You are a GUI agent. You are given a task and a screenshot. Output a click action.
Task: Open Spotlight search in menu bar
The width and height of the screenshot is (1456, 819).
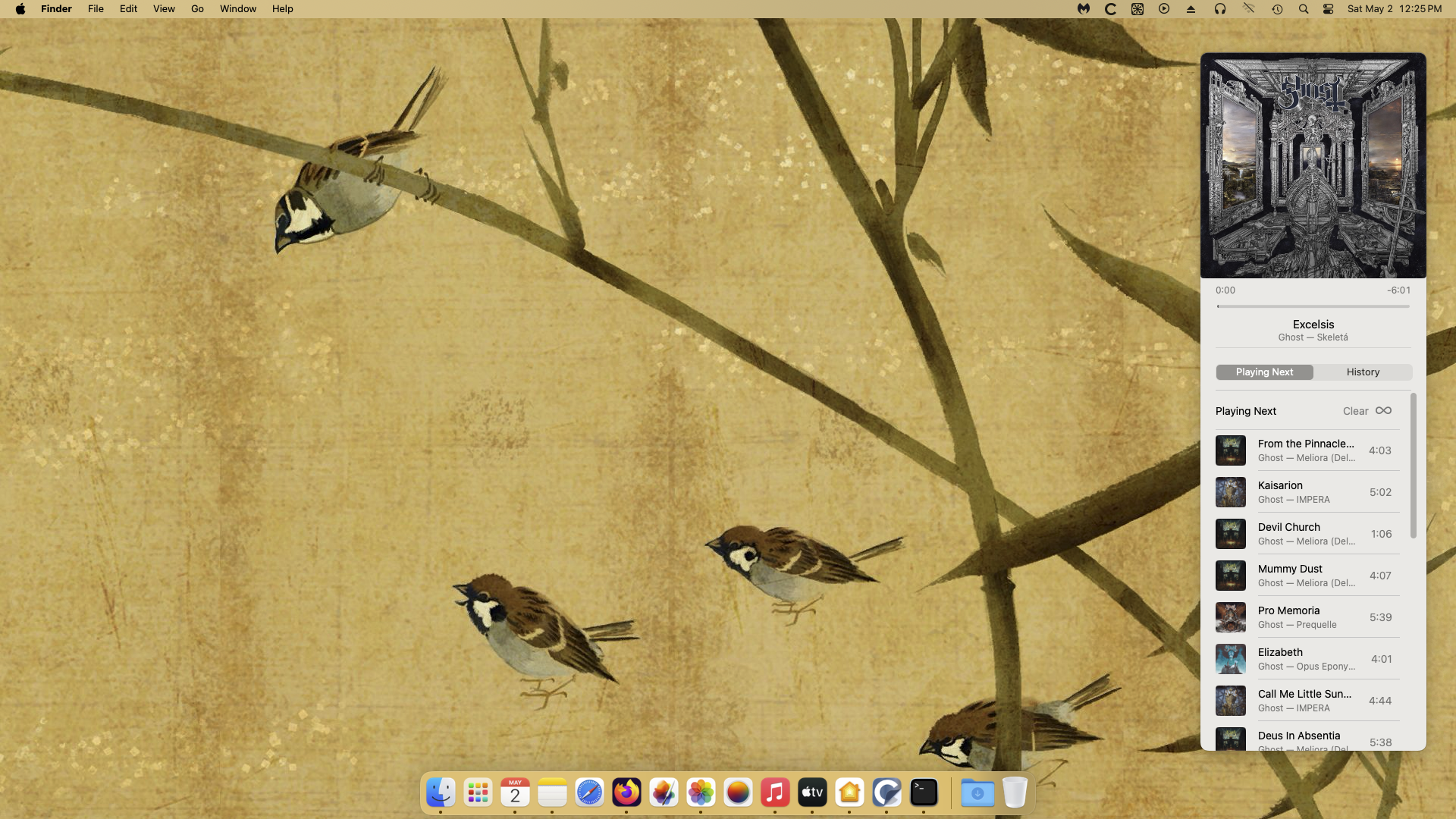point(1304,9)
